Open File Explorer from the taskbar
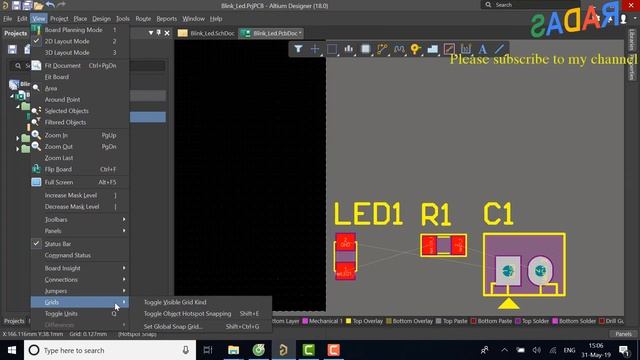Viewport: 640px width, 360px height. click(x=233, y=350)
